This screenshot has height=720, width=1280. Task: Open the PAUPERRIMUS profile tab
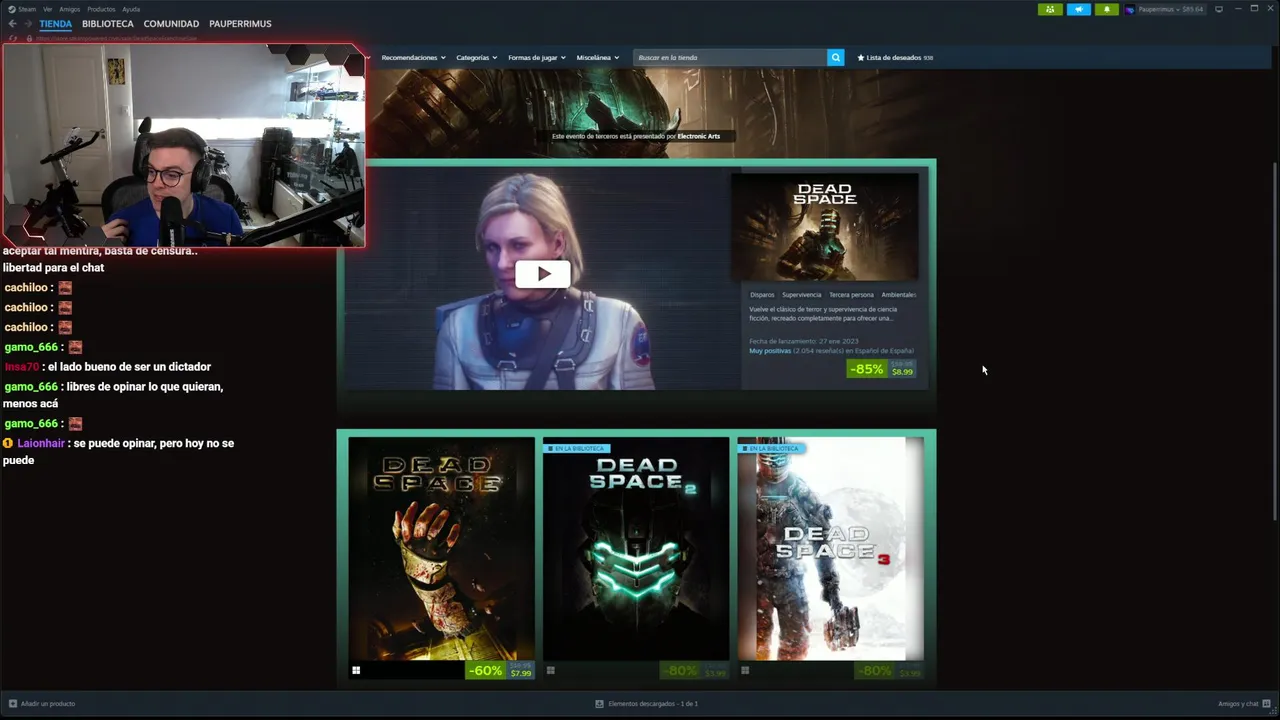pos(240,24)
